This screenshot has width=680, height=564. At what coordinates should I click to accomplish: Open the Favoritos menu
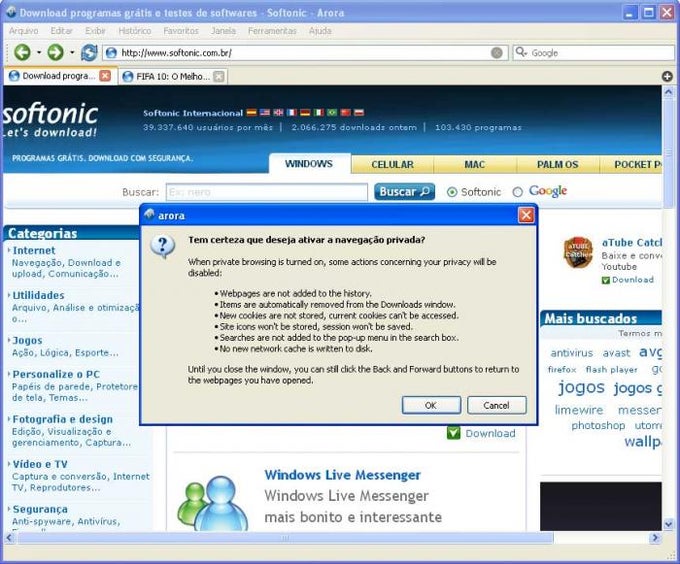click(x=181, y=31)
